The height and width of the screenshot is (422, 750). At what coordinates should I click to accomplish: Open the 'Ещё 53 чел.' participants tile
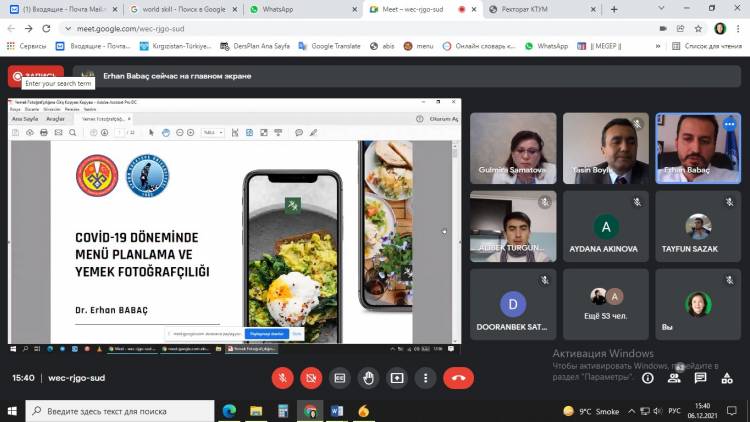606,304
